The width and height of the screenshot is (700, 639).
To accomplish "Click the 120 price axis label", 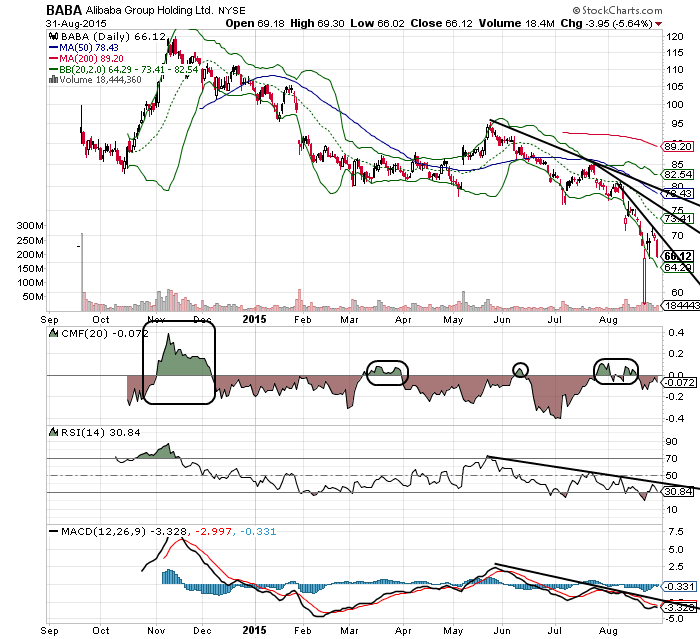I will pos(674,37).
